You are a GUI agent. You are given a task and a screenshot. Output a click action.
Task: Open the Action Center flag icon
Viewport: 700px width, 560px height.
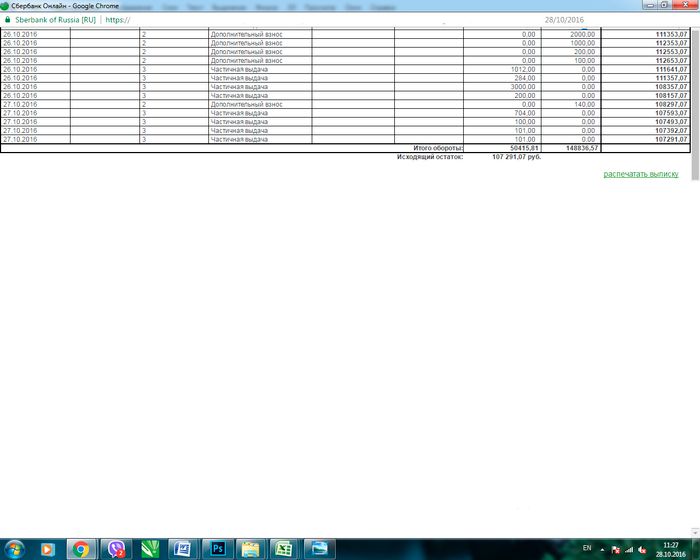(x=615, y=550)
